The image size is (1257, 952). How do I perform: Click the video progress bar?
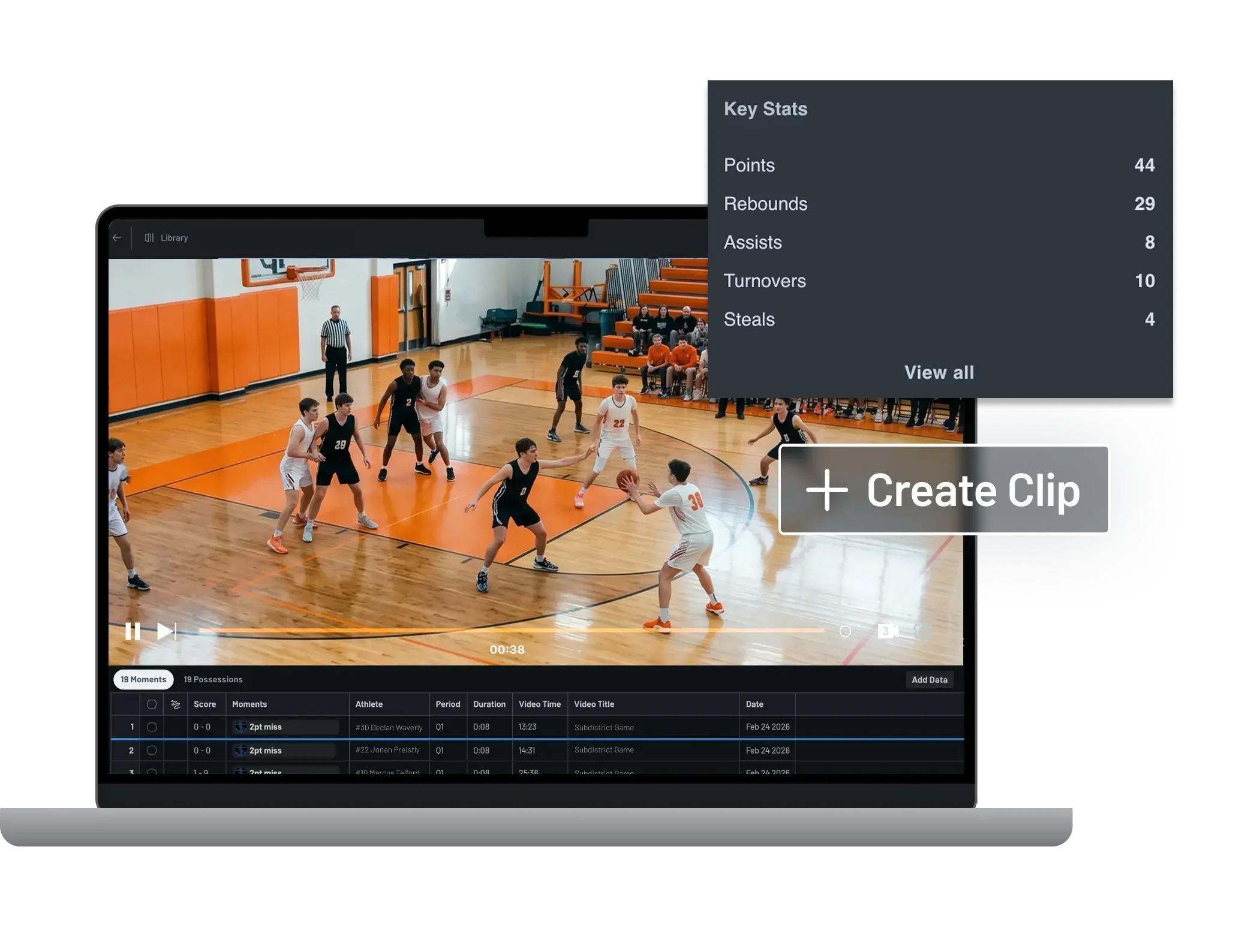511,631
